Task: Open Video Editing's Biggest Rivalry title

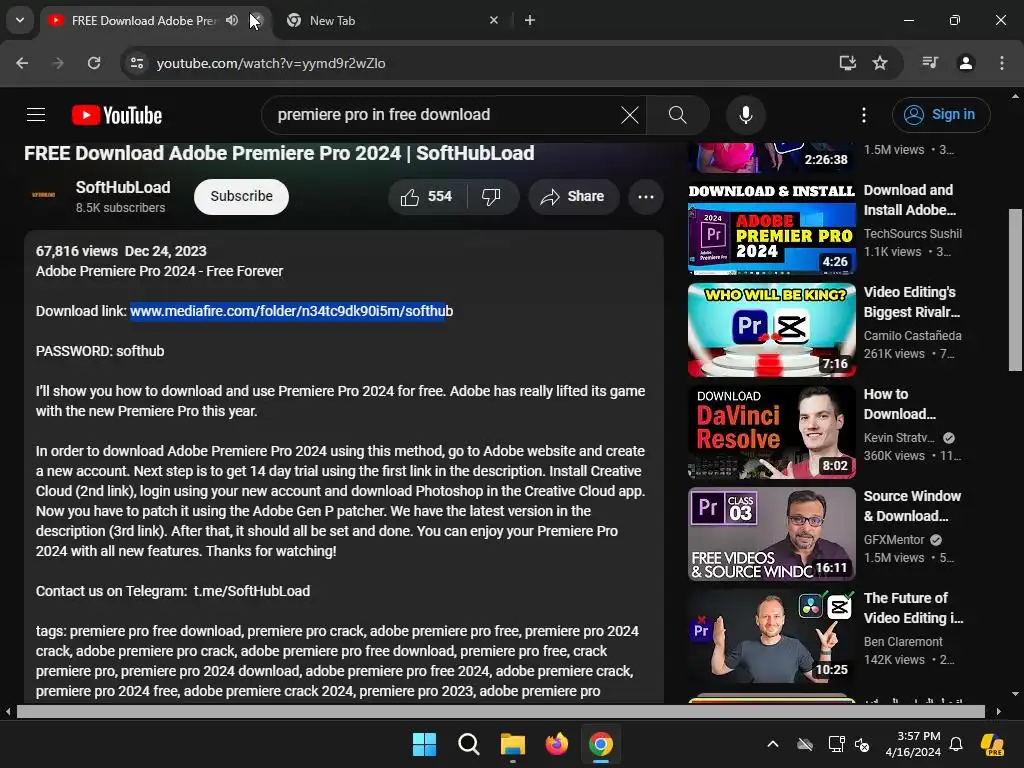Action: 912,302
